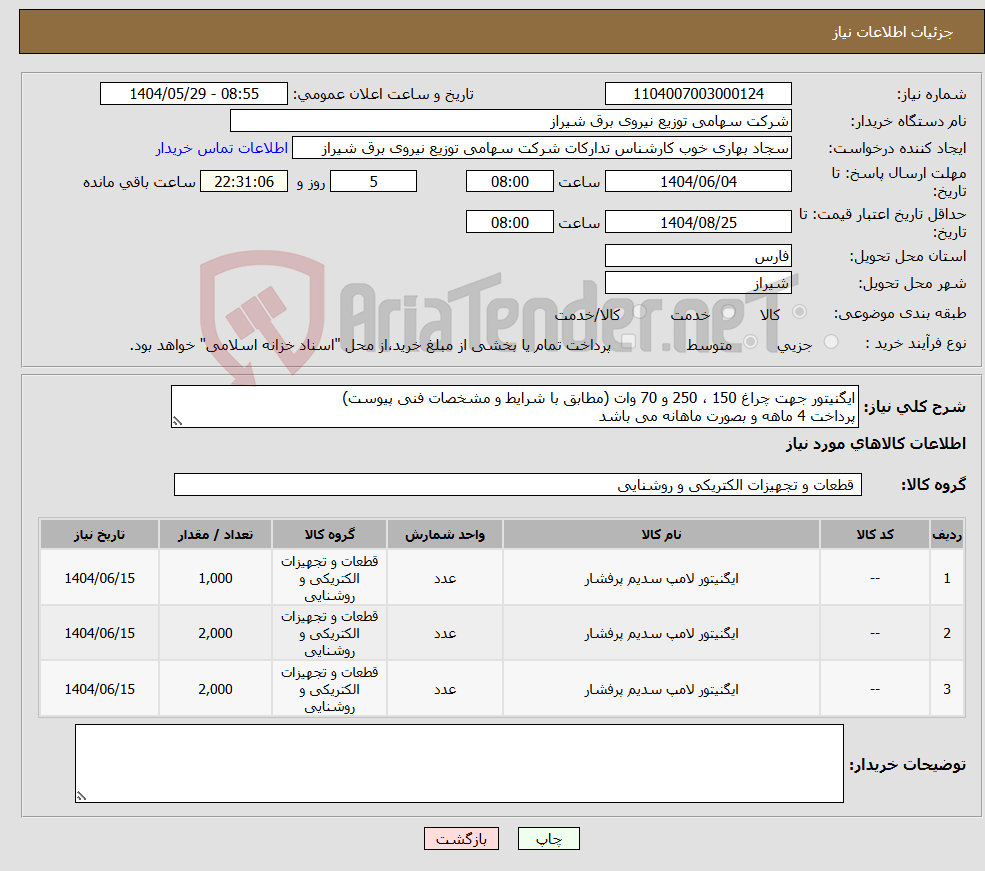Click the goods group field قطعات و تجهیزات الکتریکی
985x871 pixels.
pyautogui.click(x=518, y=485)
